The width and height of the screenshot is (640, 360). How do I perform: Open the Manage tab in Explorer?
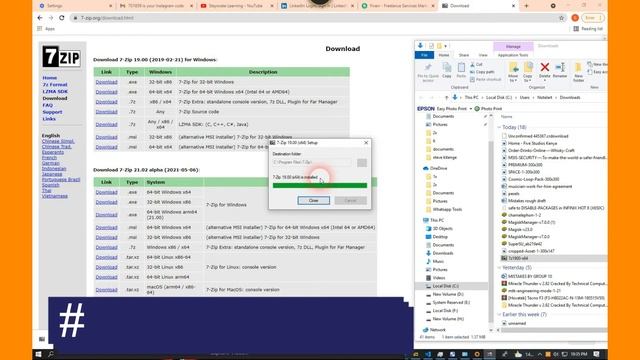513,47
